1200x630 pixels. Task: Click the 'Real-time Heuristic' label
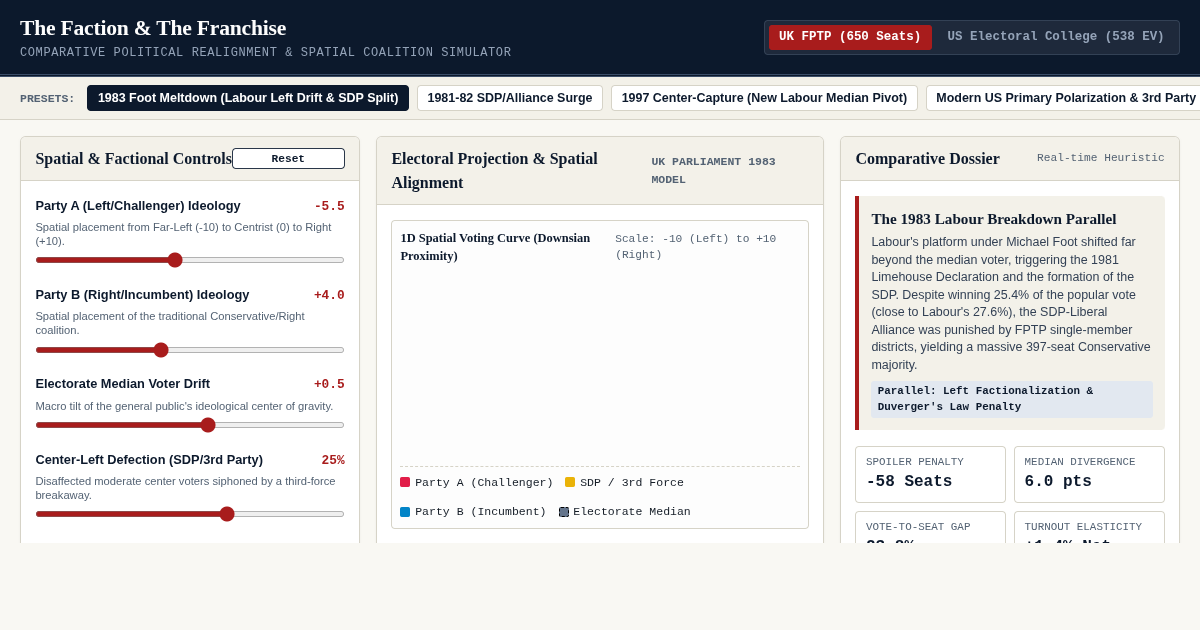[1101, 158]
